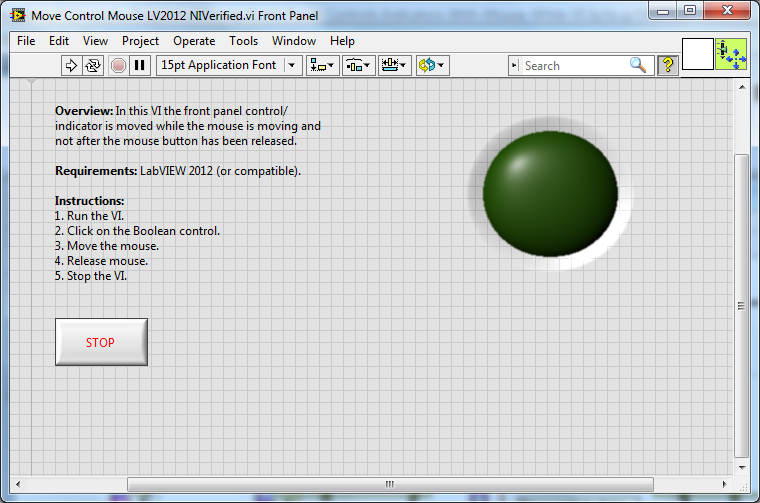The height and width of the screenshot is (503, 760).
Task: Click the horizontal scrollbar thumb
Action: (390, 484)
